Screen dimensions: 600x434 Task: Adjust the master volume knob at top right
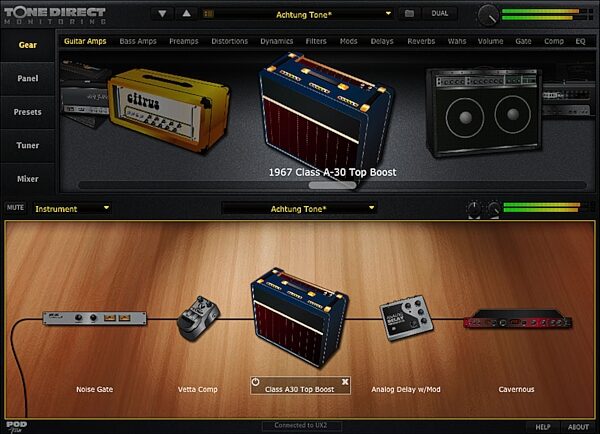point(488,16)
